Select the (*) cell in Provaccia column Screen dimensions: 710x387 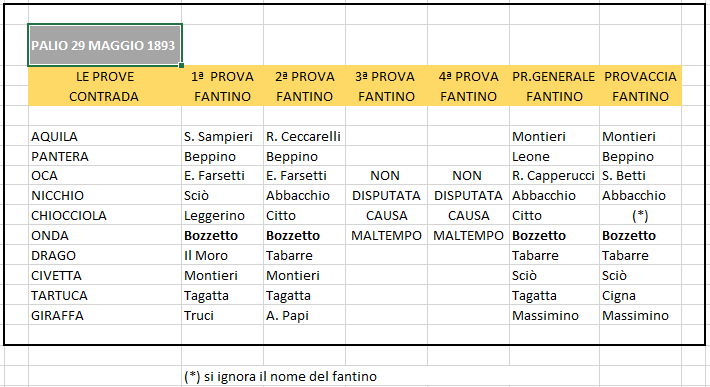pos(640,215)
